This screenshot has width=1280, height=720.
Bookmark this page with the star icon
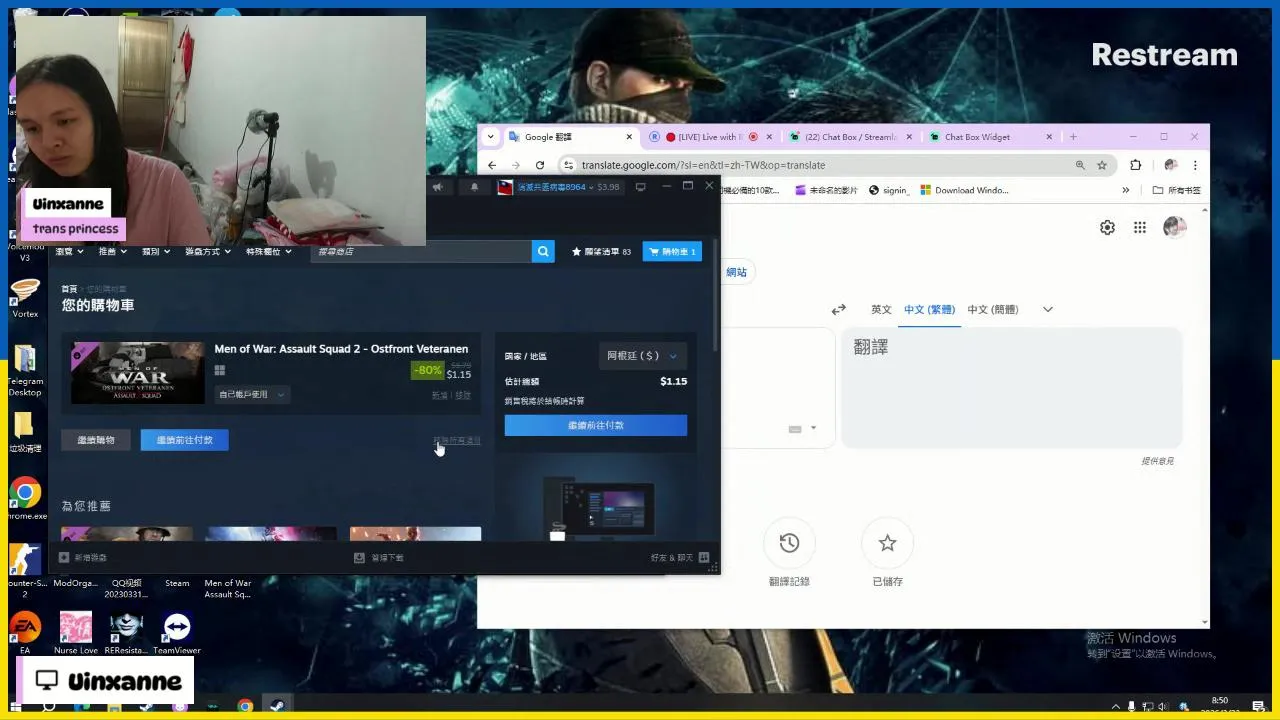pos(1102,165)
